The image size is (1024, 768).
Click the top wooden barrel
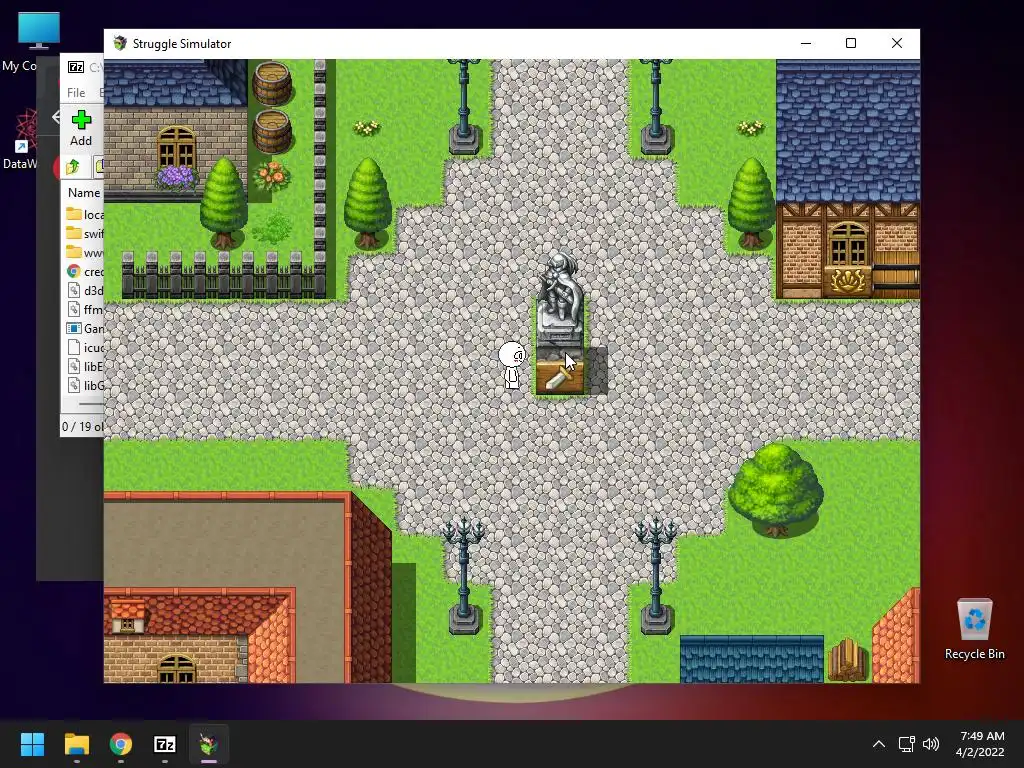[272, 83]
